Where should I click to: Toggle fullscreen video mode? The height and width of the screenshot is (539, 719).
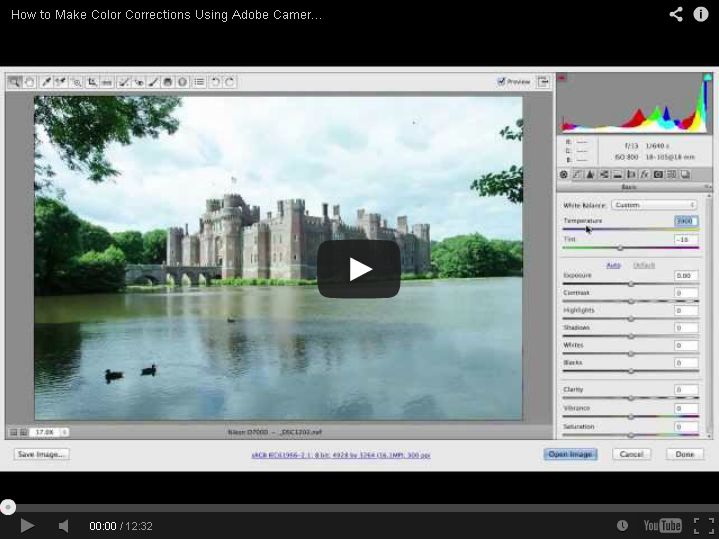tap(703, 525)
